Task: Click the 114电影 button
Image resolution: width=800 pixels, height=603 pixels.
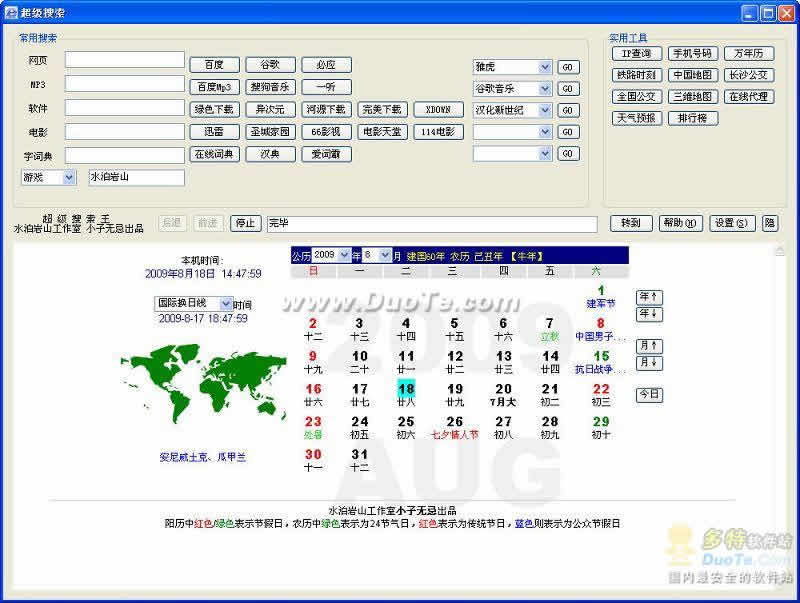Action: coord(439,132)
